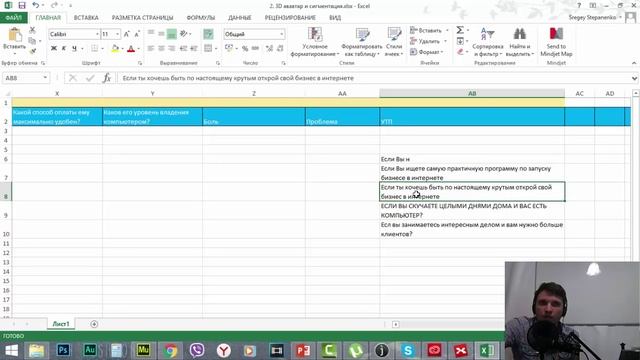The width and height of the screenshot is (640, 360).
Task: Collapse the ribbon with the caret
Action: pos(634,63)
